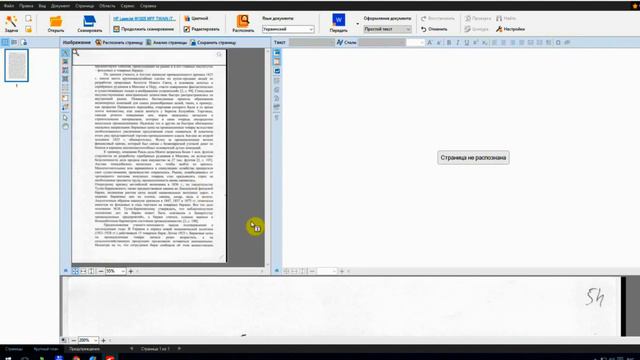Click the magnifier icon above the image

pyautogui.click(x=76, y=53)
